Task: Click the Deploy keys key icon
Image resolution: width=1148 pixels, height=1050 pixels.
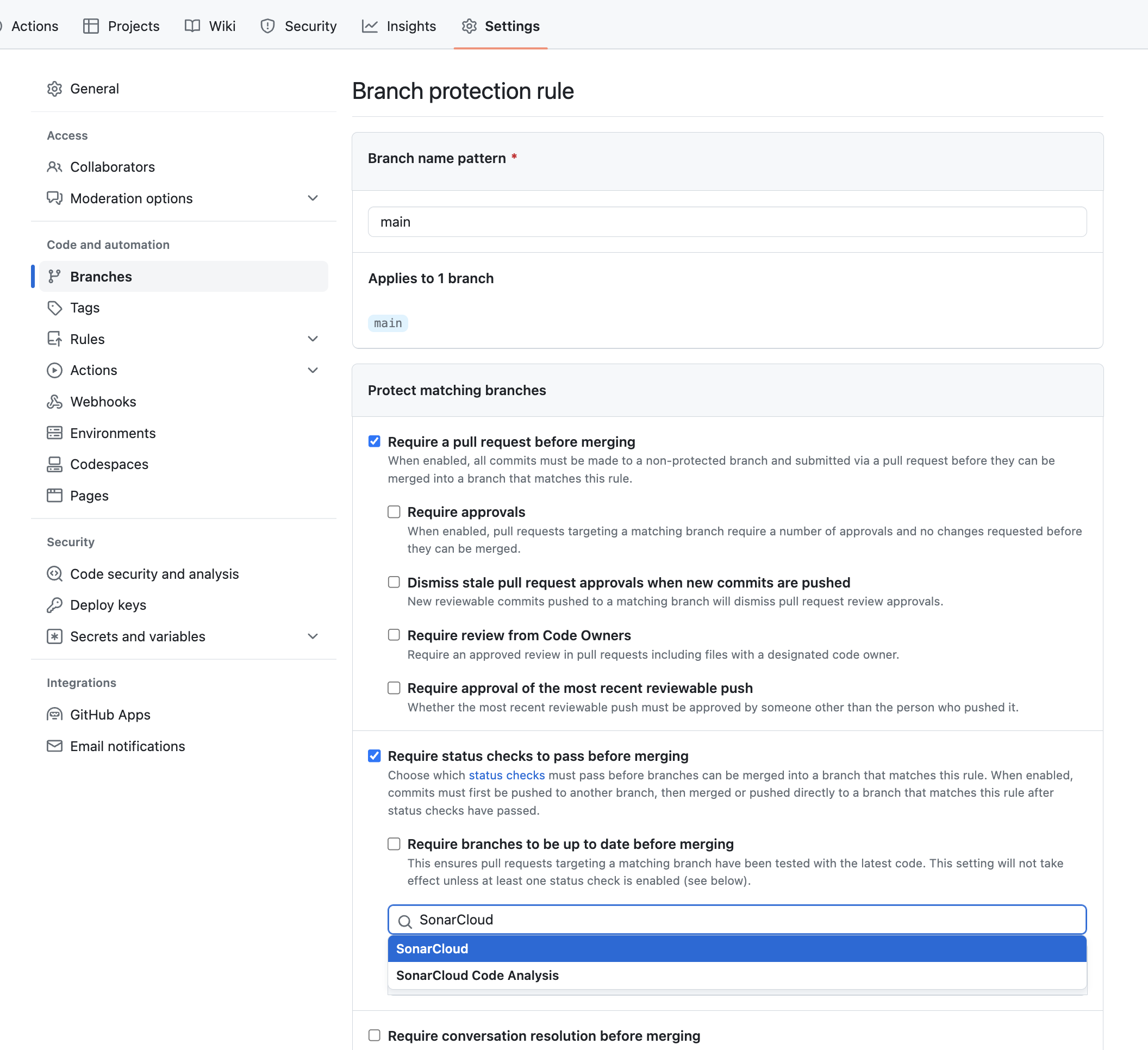Action: click(55, 605)
